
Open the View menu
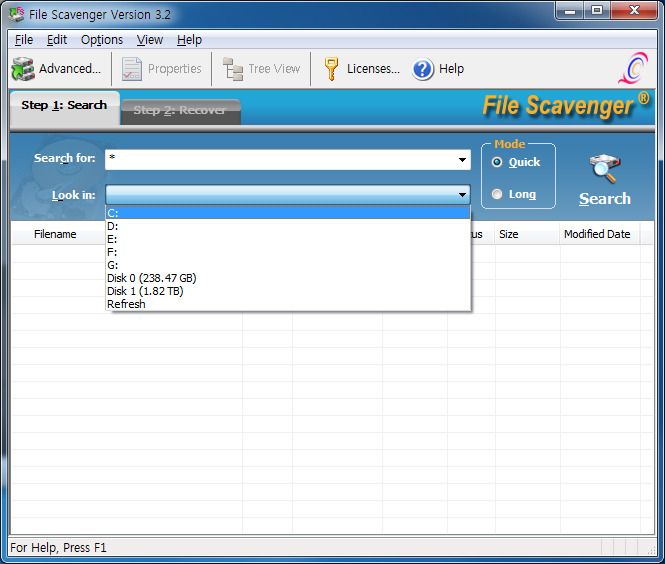150,40
